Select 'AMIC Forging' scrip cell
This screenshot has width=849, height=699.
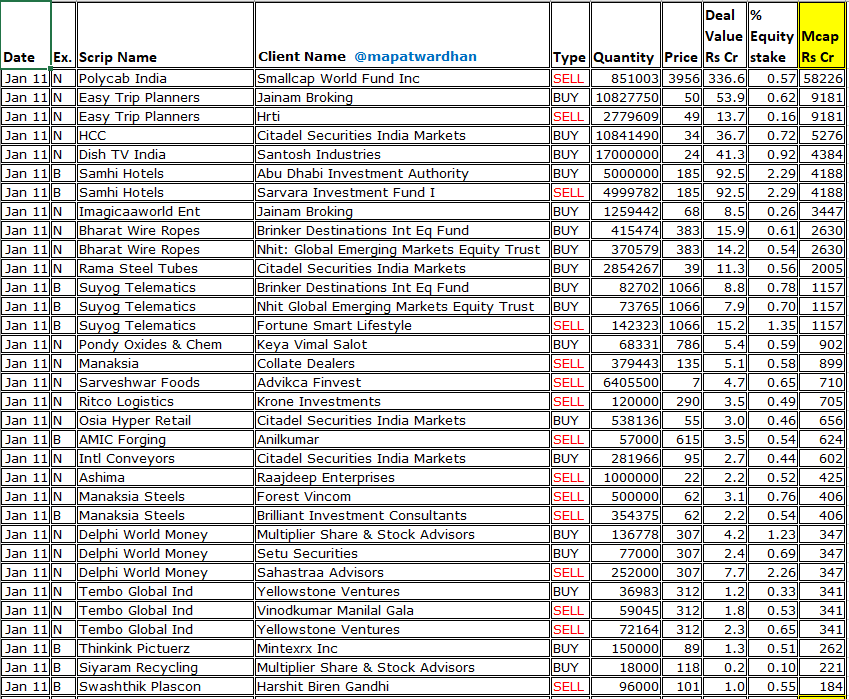(165, 439)
